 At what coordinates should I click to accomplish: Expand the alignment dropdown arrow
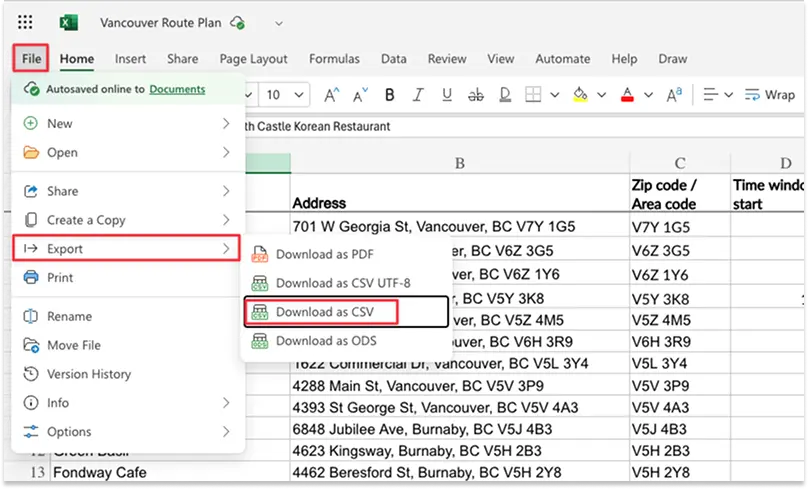coord(728,95)
